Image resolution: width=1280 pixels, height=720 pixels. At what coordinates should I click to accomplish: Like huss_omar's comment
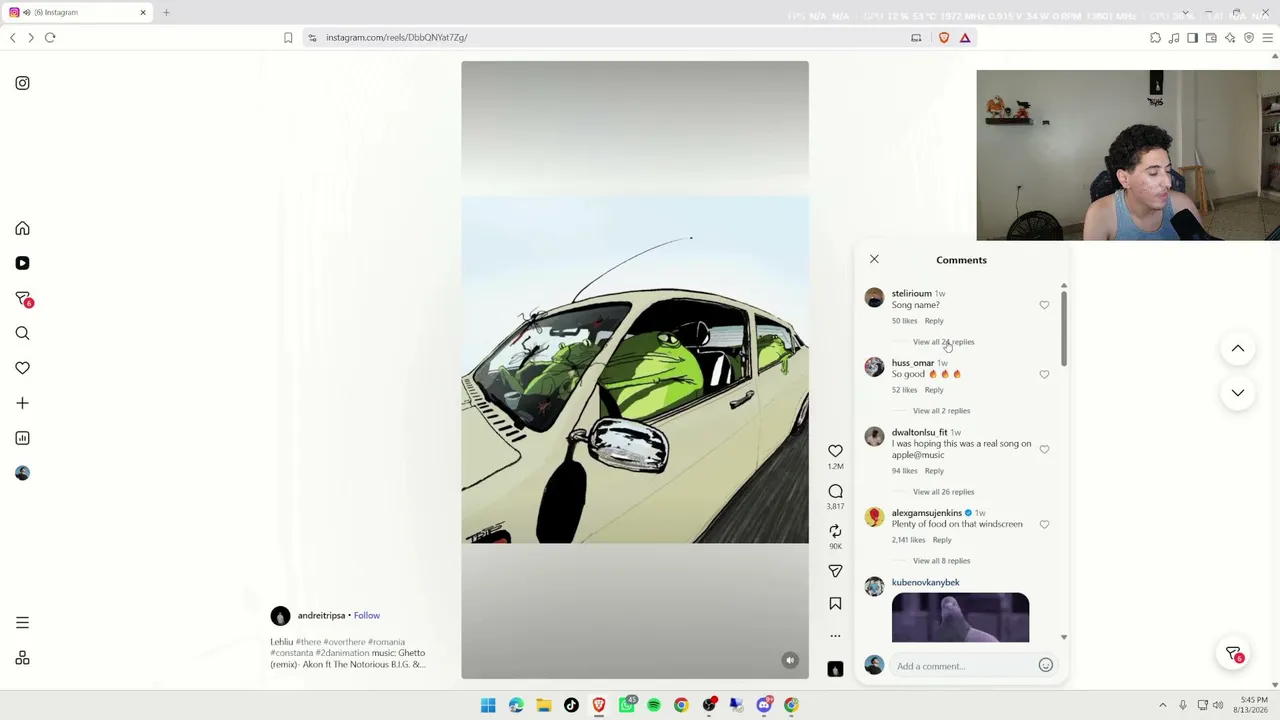(x=1044, y=374)
